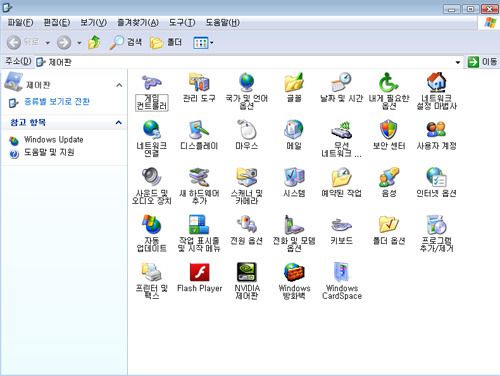The width and height of the screenshot is (500, 376).
Task: Open the 전원 옵션 icon
Action: click(247, 224)
